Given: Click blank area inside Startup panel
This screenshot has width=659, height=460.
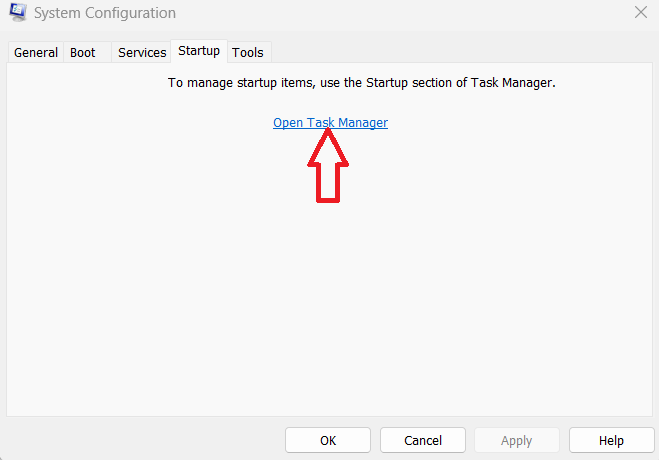Looking at the screenshot, I should point(330,300).
